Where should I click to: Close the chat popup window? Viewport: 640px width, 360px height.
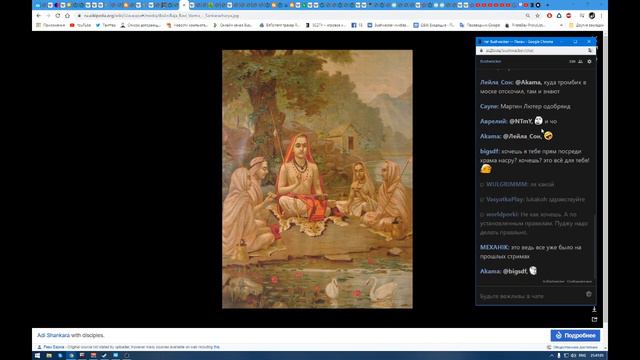coord(589,42)
